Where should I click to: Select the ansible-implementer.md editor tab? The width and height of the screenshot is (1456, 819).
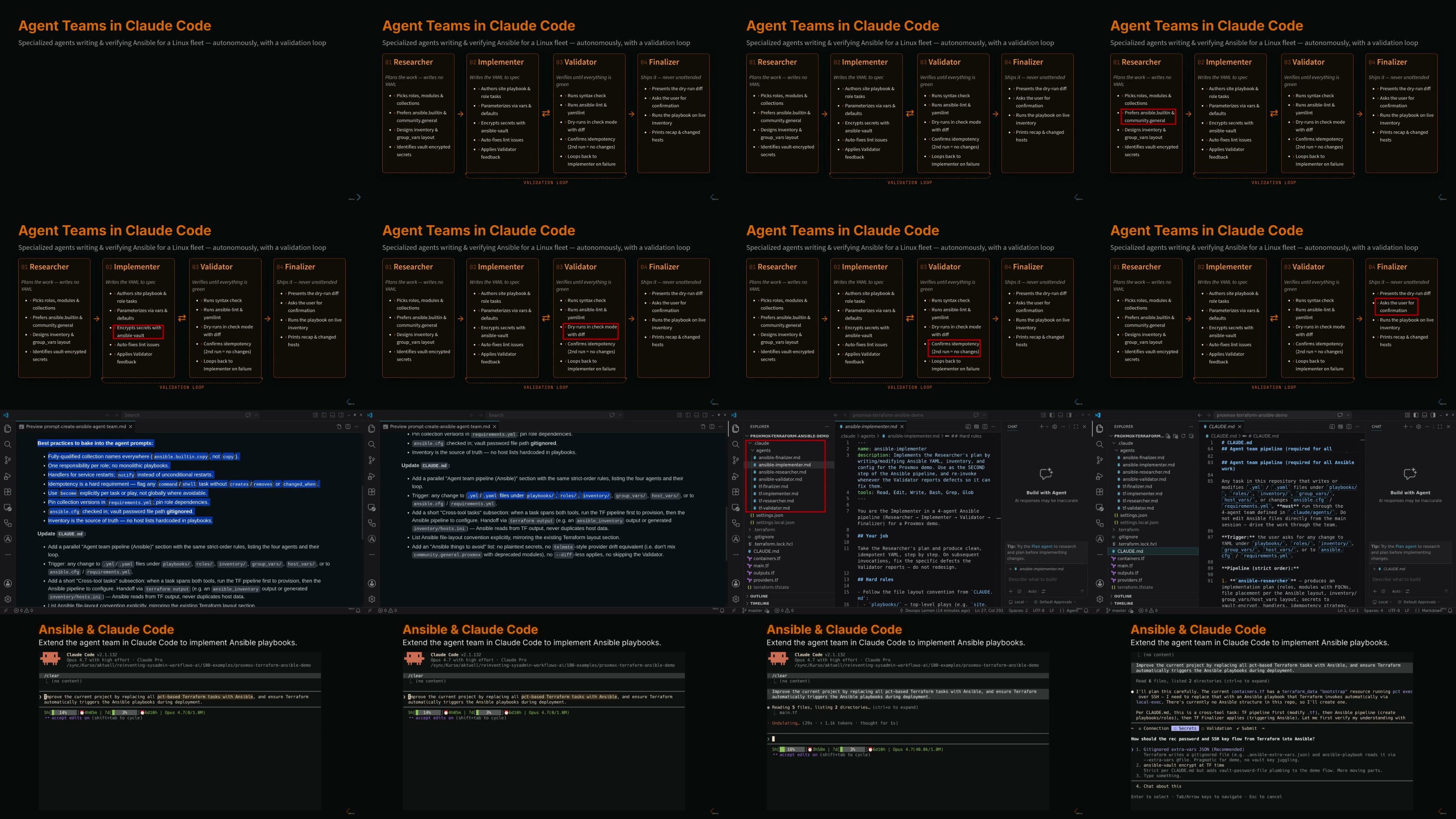pos(870,427)
